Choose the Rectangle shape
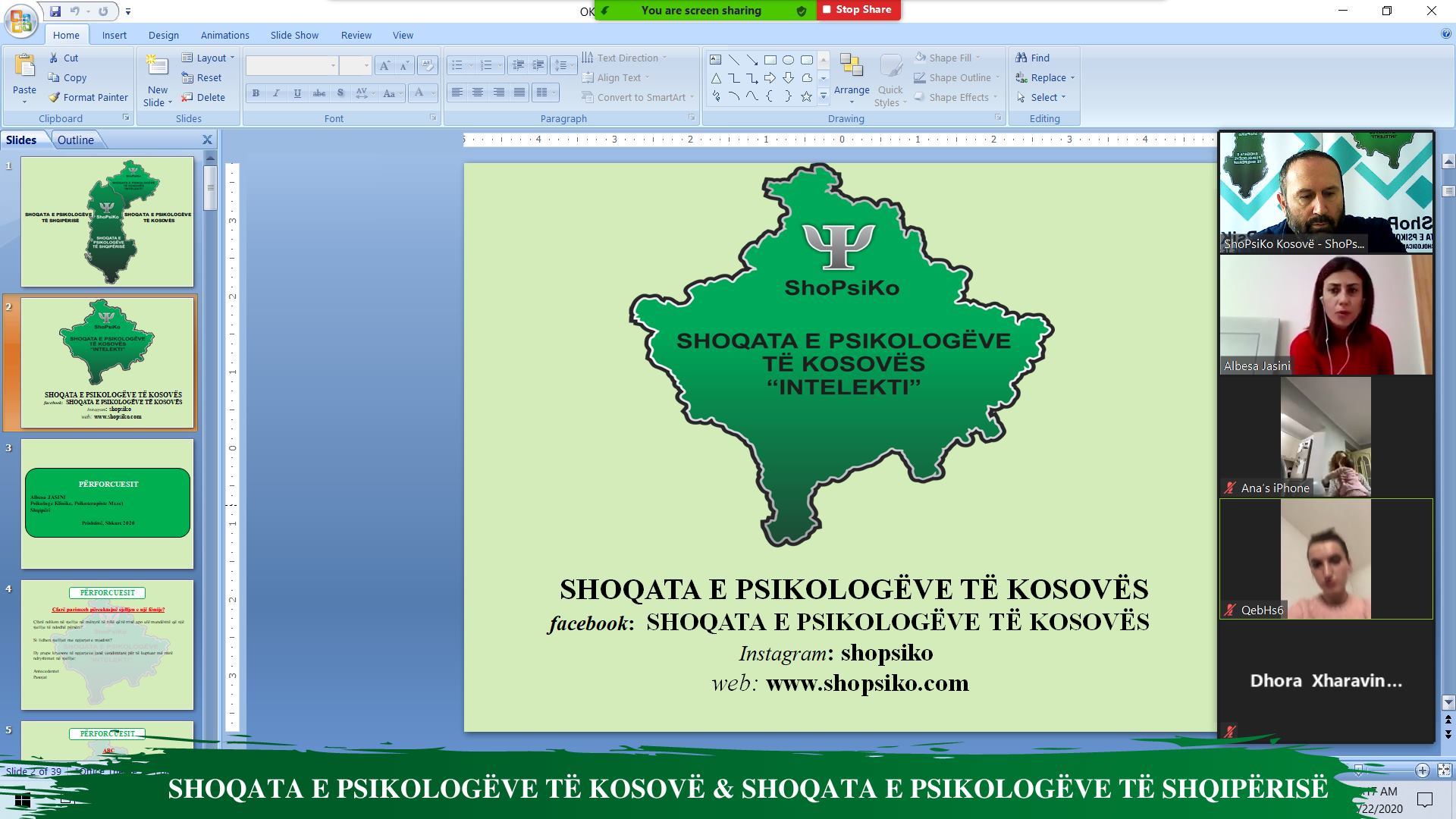 point(770,59)
